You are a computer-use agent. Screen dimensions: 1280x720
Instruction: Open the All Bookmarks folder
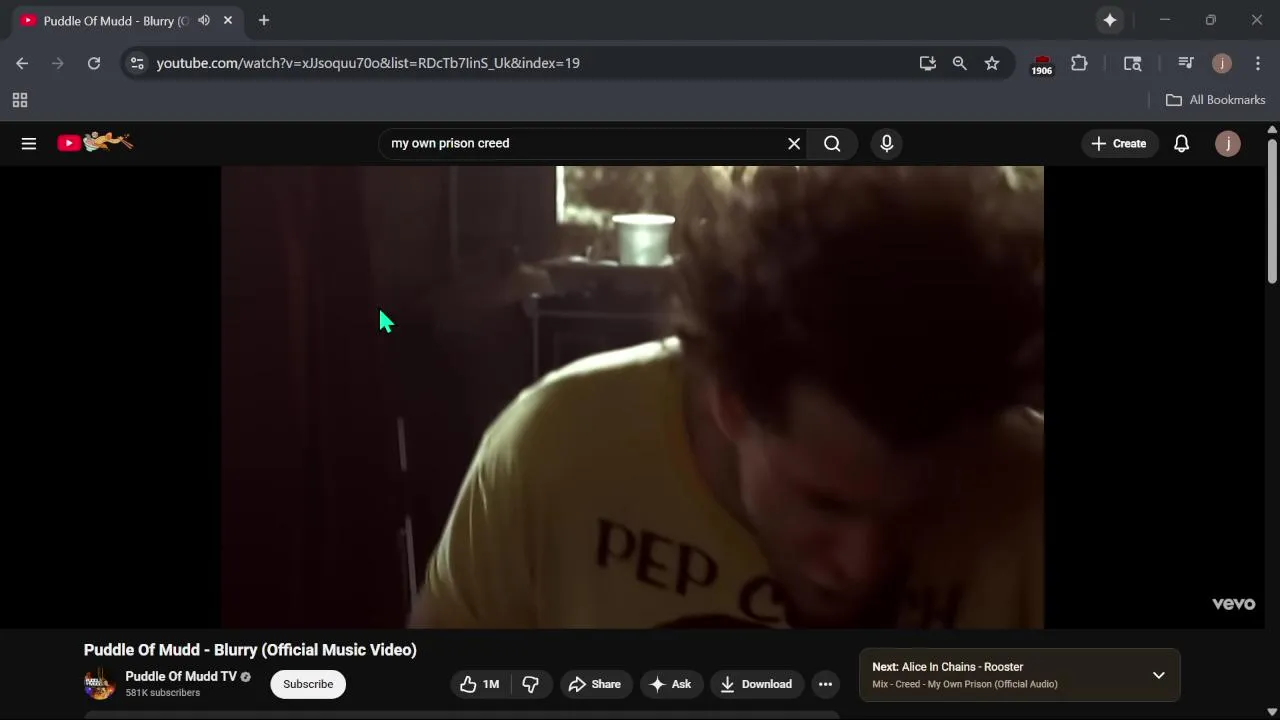(x=1216, y=100)
